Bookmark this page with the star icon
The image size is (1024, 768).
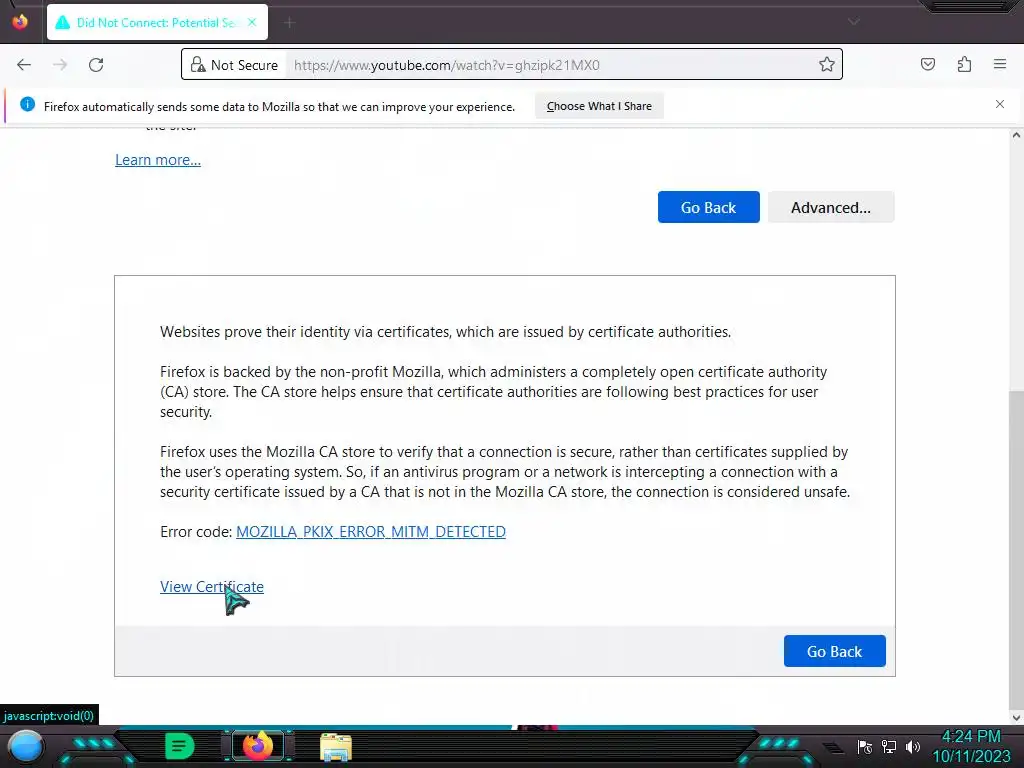click(x=827, y=64)
